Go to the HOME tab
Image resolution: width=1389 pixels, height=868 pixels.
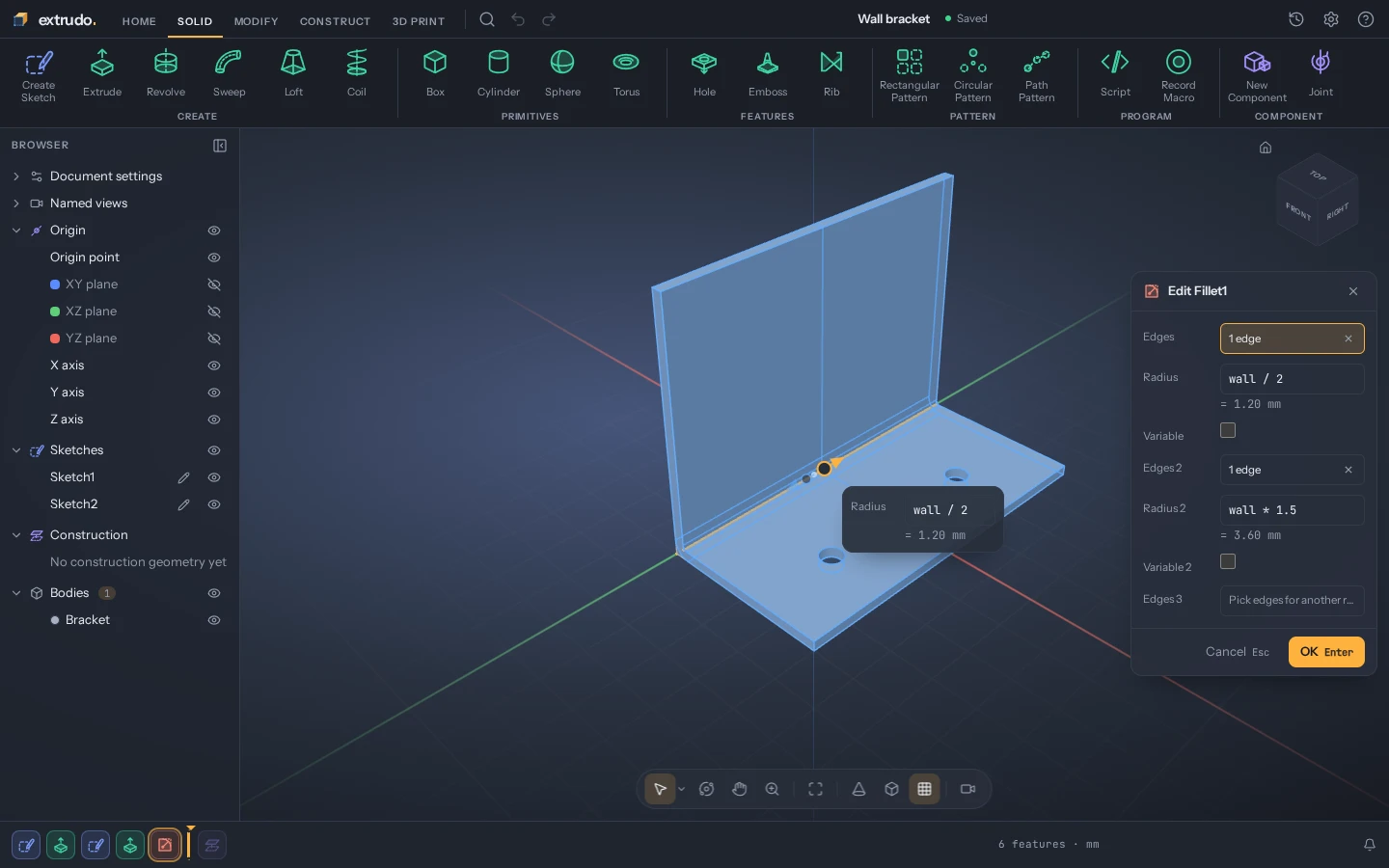[x=139, y=21]
